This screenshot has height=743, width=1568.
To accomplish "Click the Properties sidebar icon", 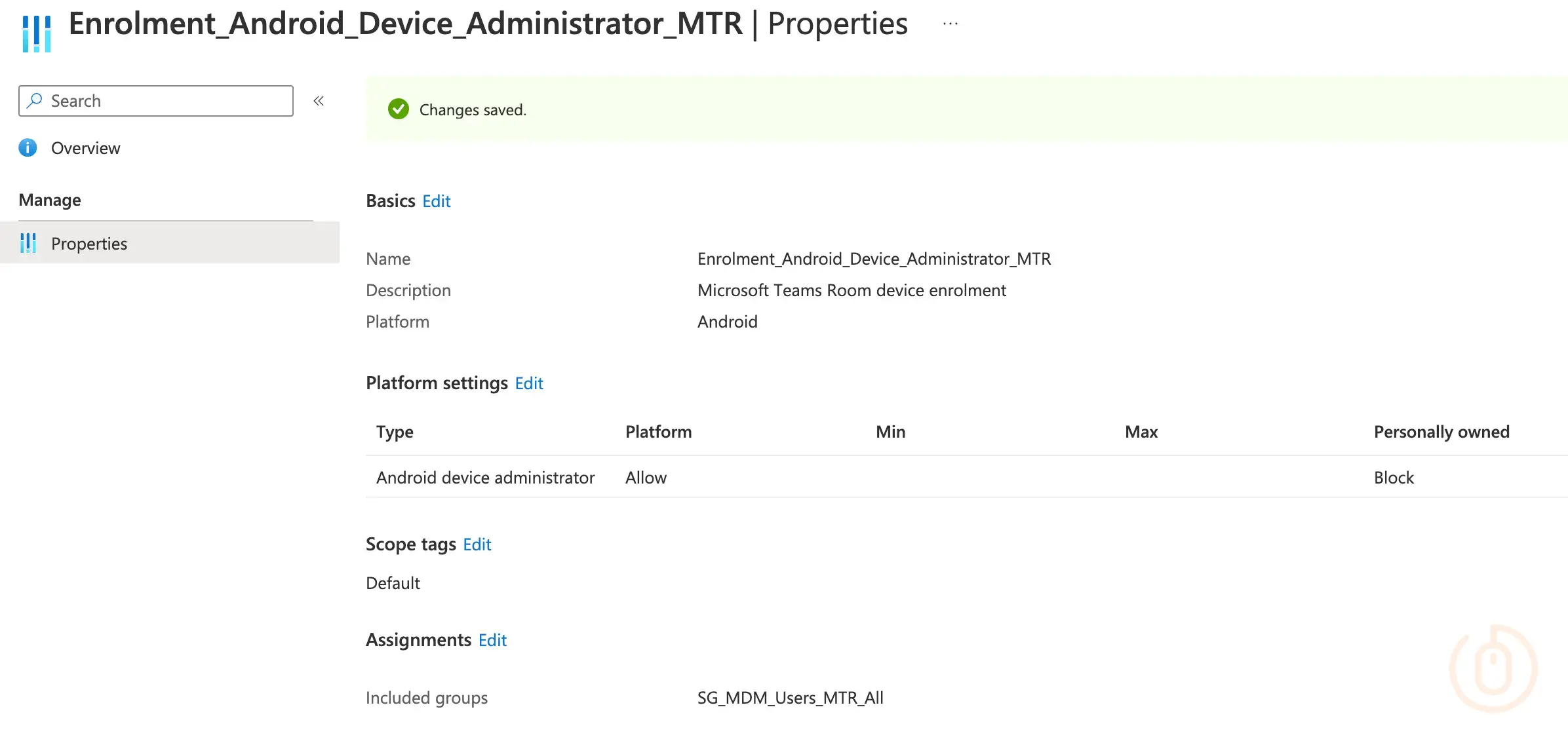I will [x=28, y=243].
